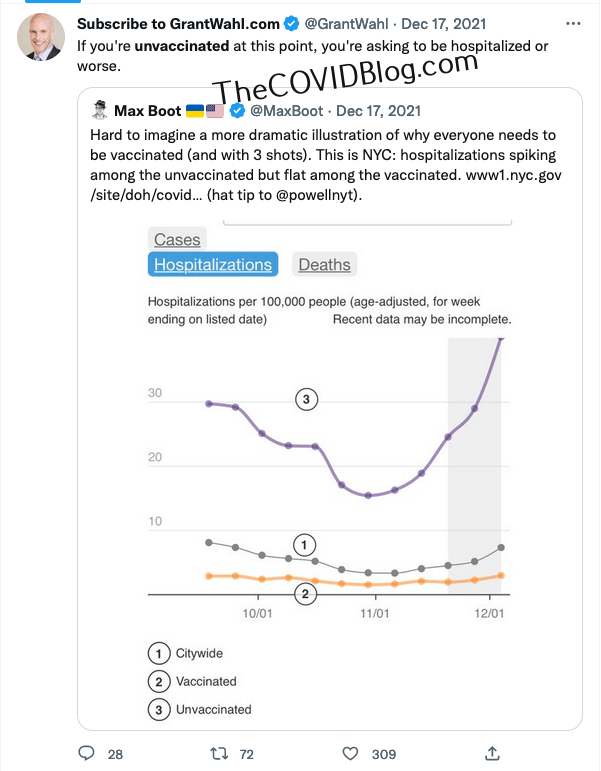Screen dimensions: 601x771
Task: Click the reply speech bubble icon
Action: (86, 753)
